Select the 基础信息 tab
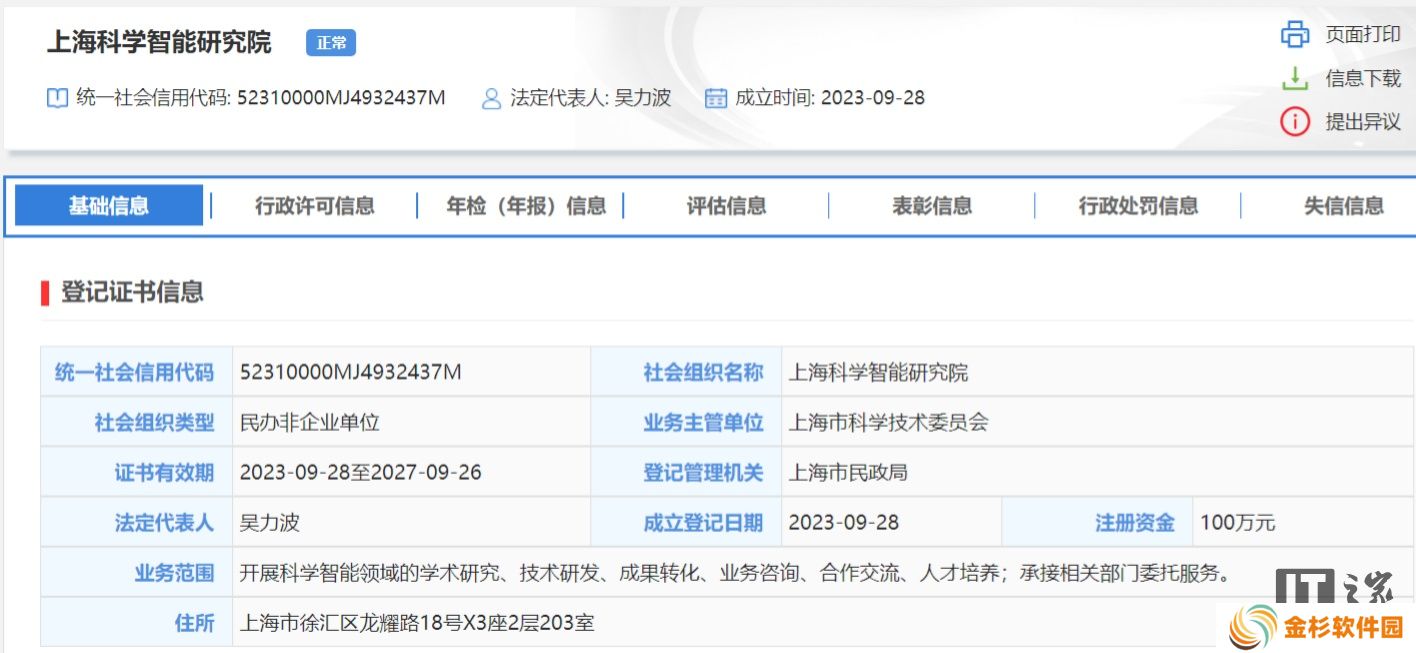This screenshot has height=653, width=1416. point(109,206)
